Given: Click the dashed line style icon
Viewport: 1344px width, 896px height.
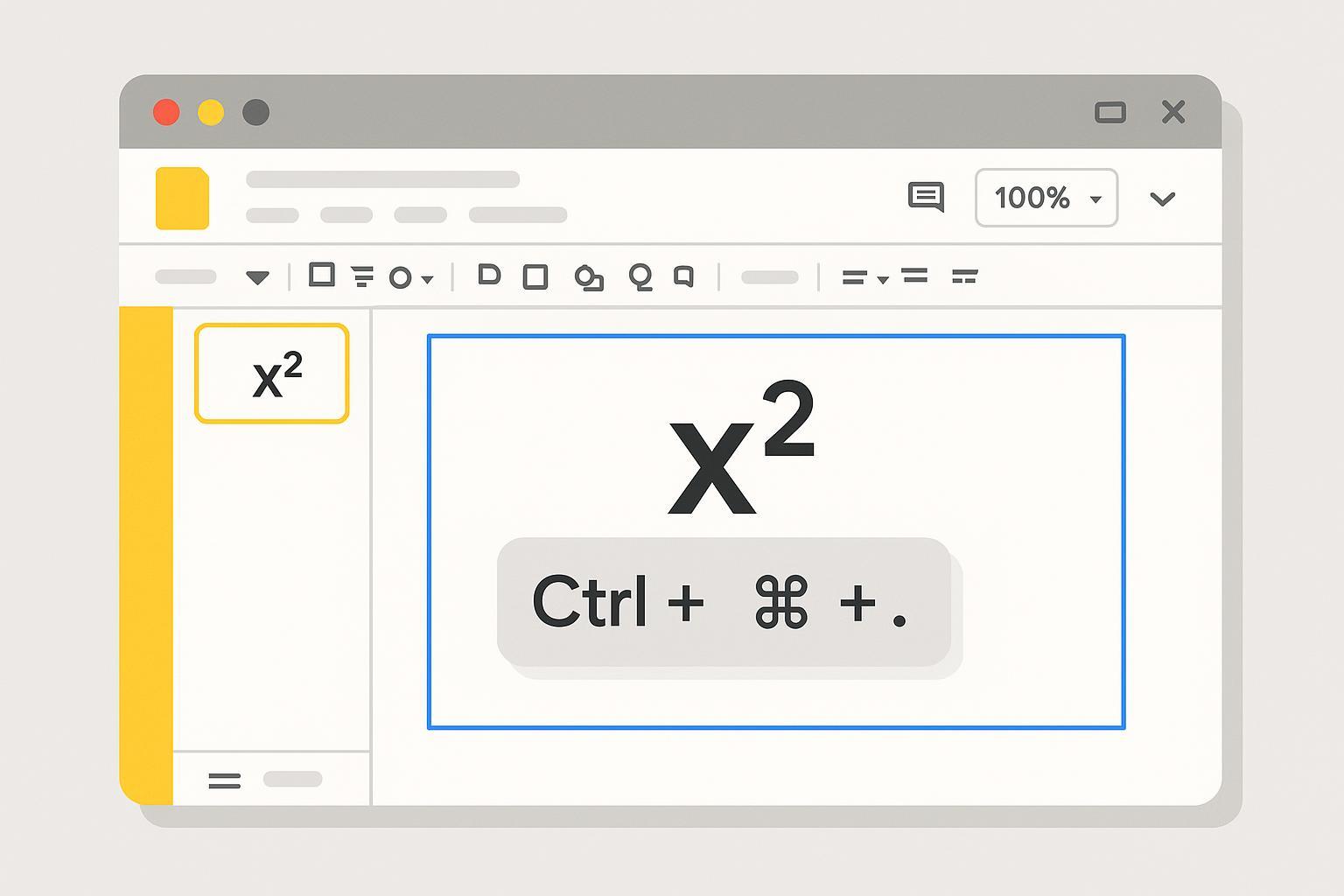Looking at the screenshot, I should click(x=964, y=277).
